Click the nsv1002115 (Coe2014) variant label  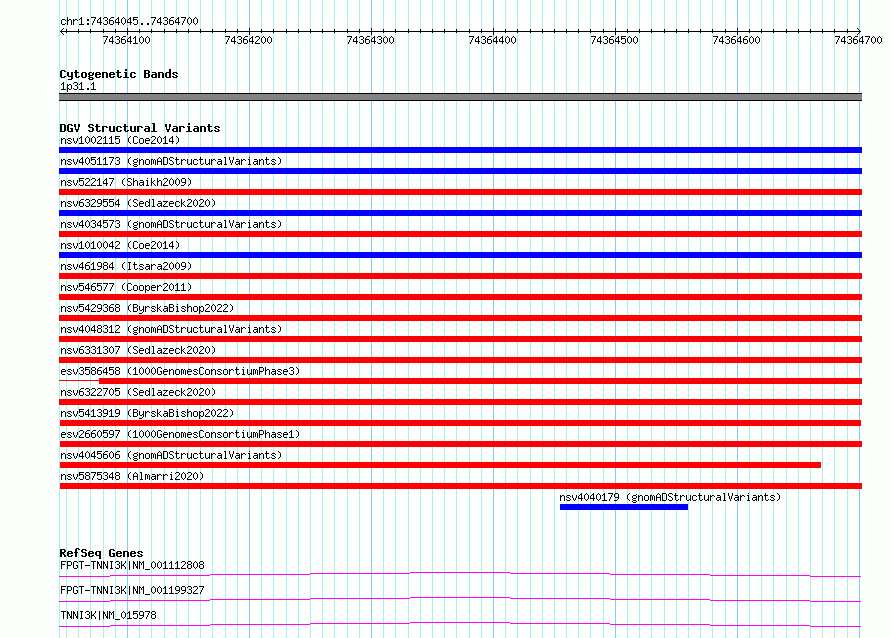point(120,140)
